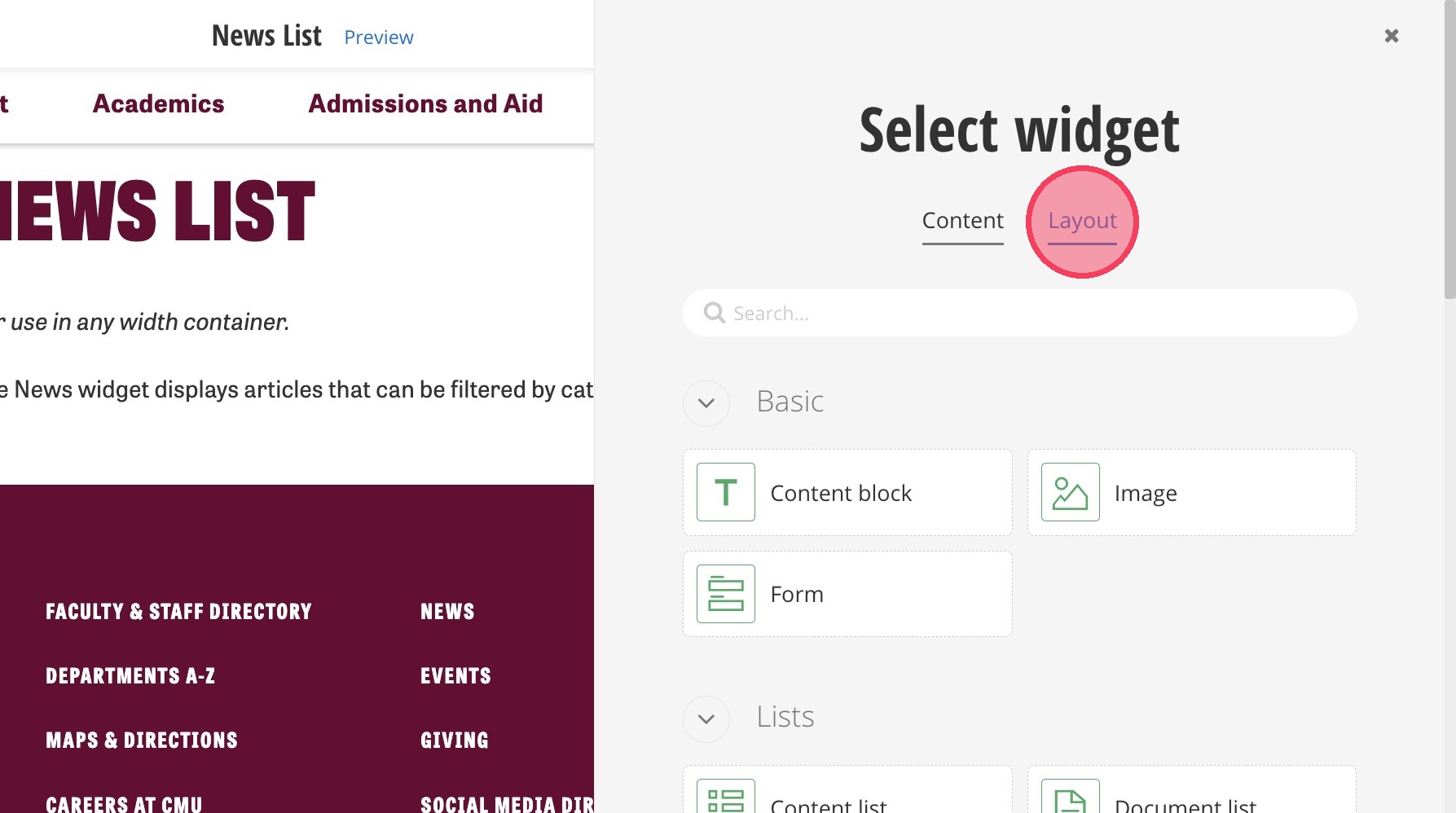Click the Image widget icon
Image resolution: width=1456 pixels, height=813 pixels.
[x=1070, y=492]
